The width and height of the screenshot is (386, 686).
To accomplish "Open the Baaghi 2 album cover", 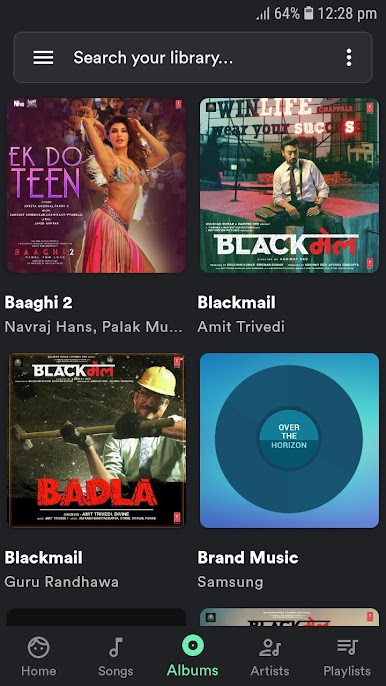I will pos(96,185).
